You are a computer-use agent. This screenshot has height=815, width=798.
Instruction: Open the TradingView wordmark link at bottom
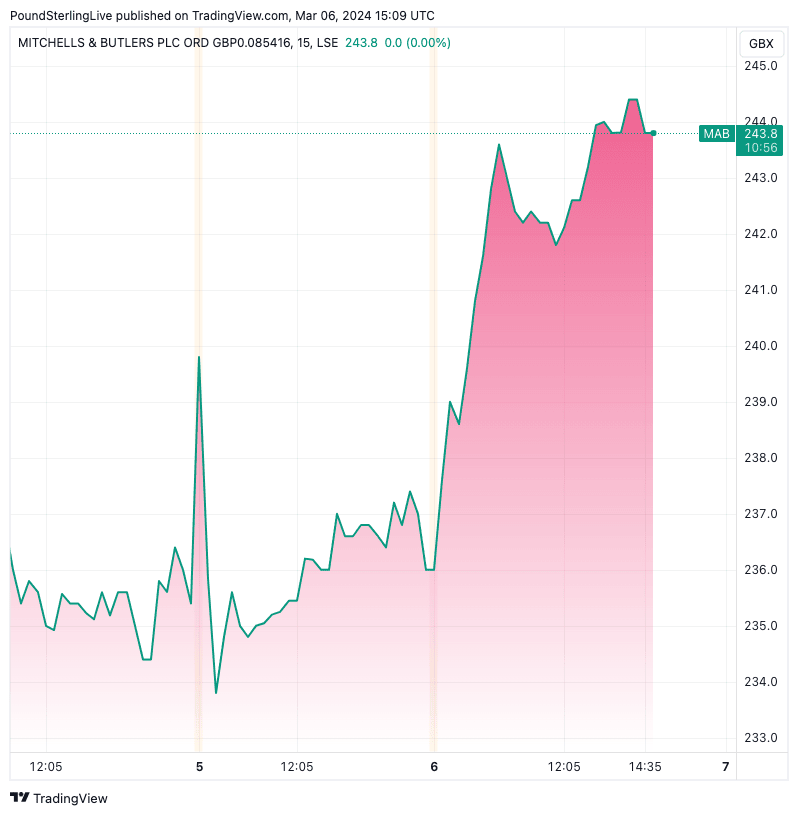tap(70, 798)
